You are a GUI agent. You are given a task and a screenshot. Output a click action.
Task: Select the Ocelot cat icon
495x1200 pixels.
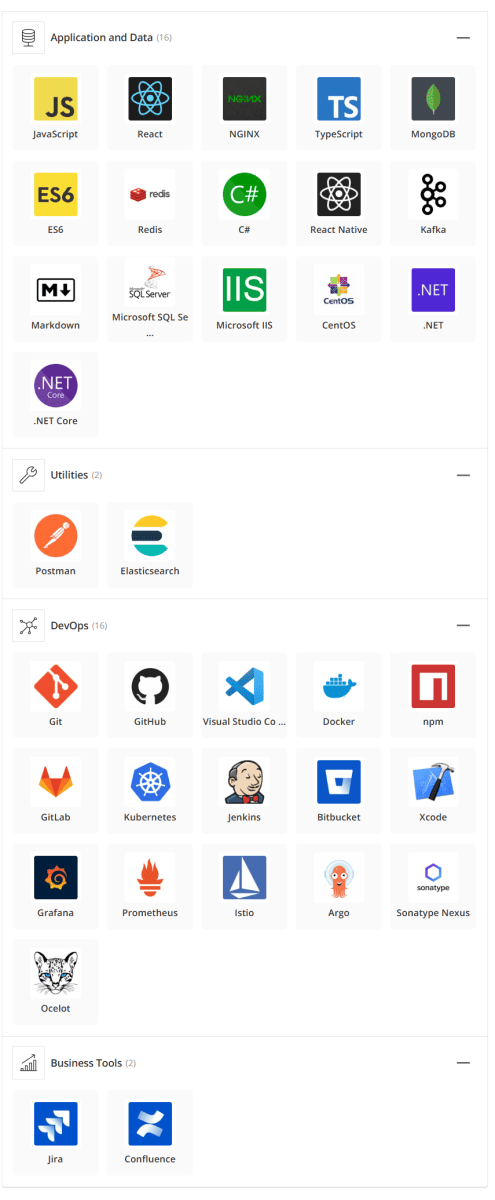(56, 973)
